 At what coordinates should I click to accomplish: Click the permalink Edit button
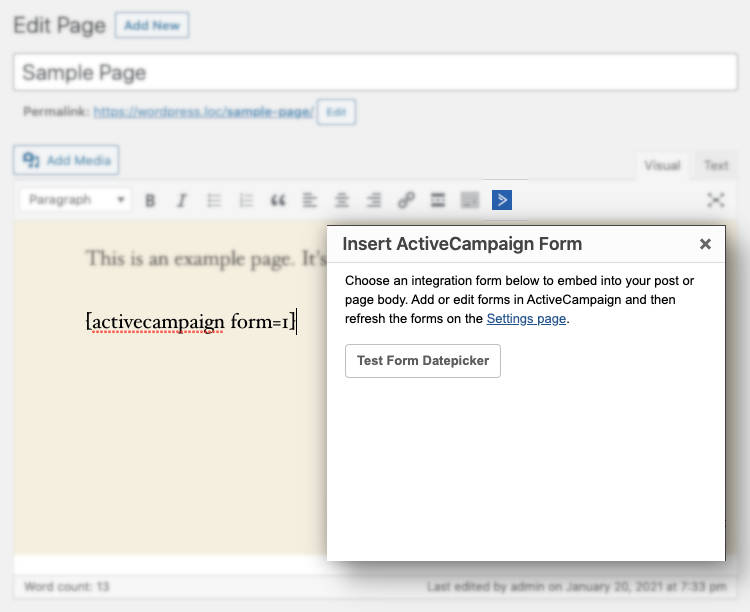(x=336, y=112)
